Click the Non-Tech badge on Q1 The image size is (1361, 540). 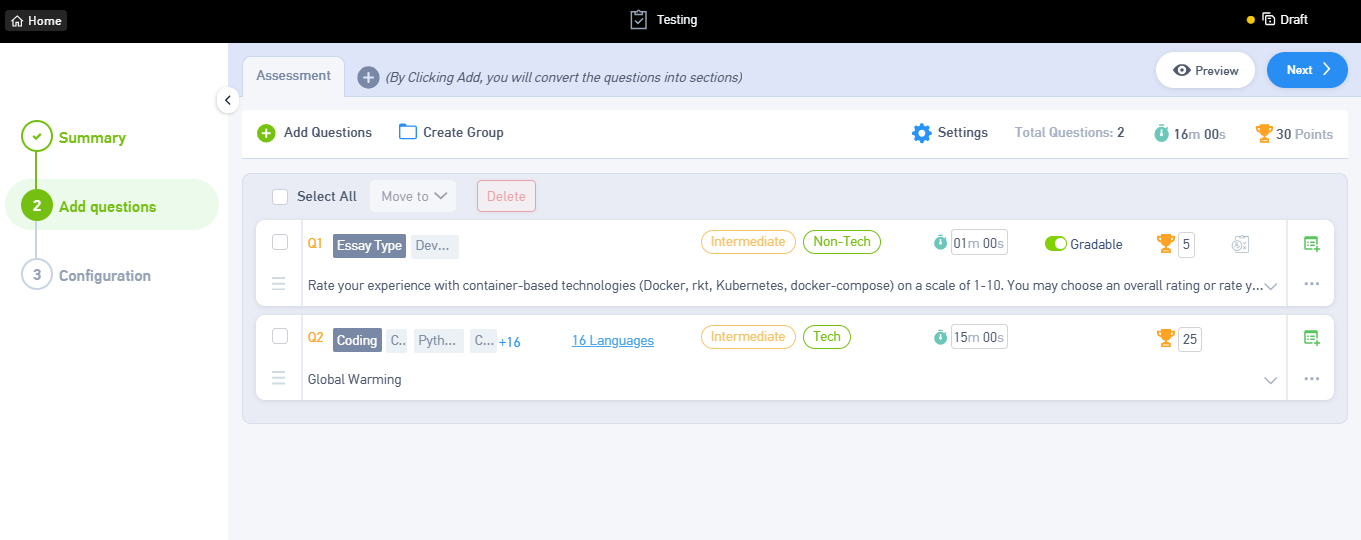pyautogui.click(x=842, y=242)
